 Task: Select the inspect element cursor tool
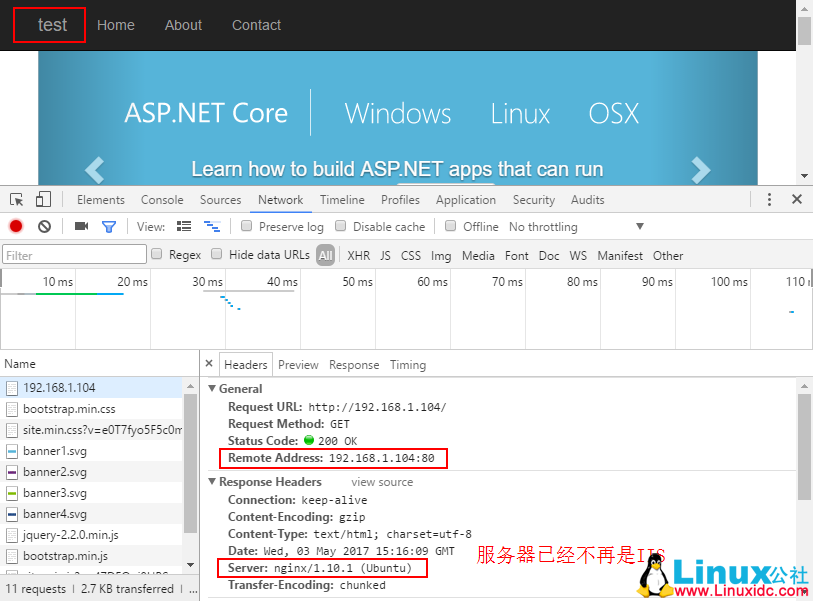click(16, 199)
